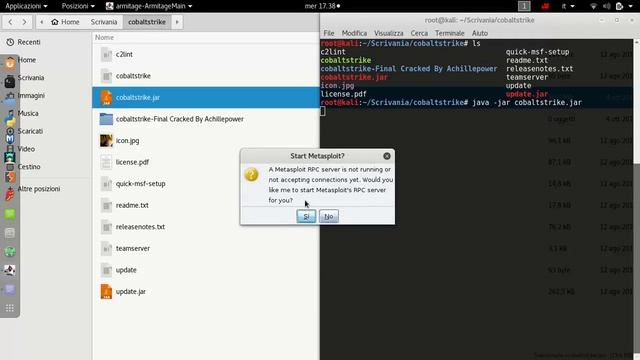Open the show applications grid icon
The width and height of the screenshot is (640, 360).
tap(10, 308)
